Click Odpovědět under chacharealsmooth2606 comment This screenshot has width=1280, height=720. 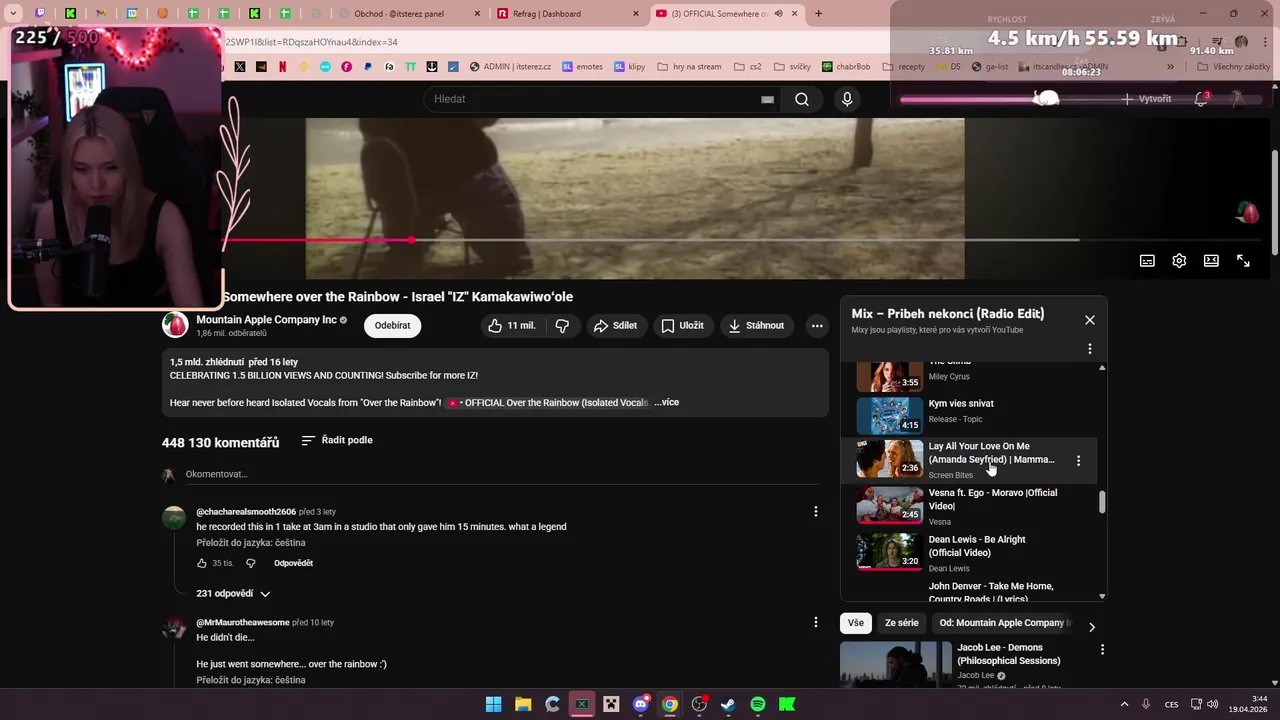point(293,563)
